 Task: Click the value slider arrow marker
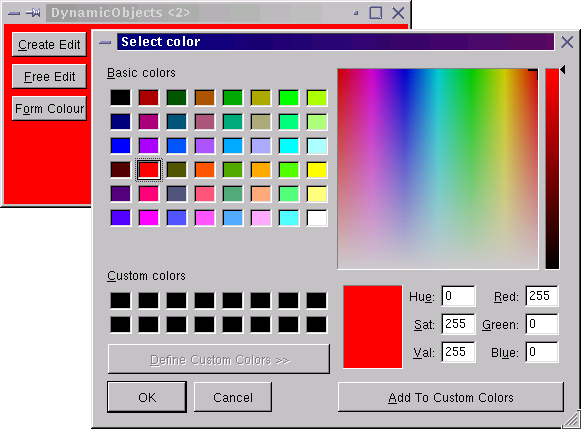(562, 69)
